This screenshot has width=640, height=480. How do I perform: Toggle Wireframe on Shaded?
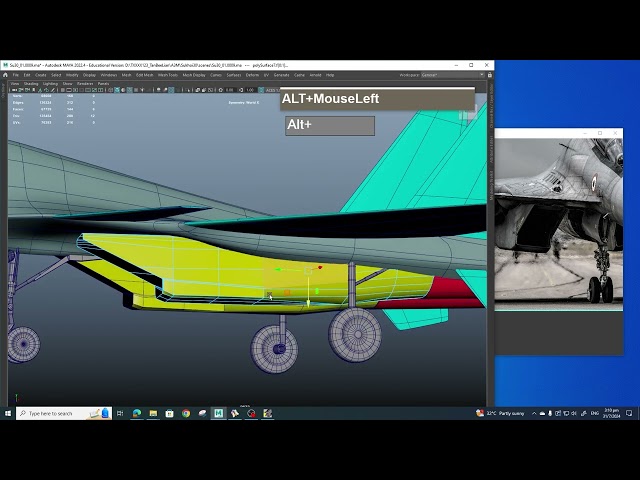click(x=130, y=90)
